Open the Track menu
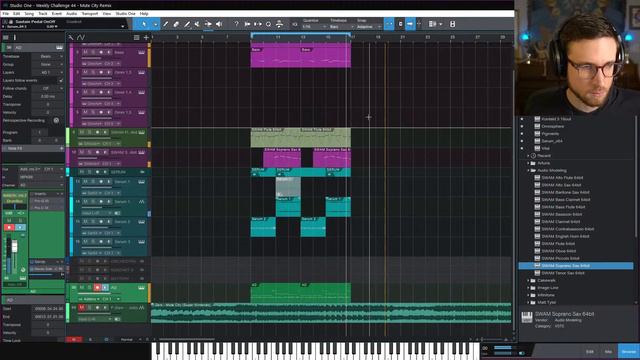The image size is (640, 360). click(43, 13)
